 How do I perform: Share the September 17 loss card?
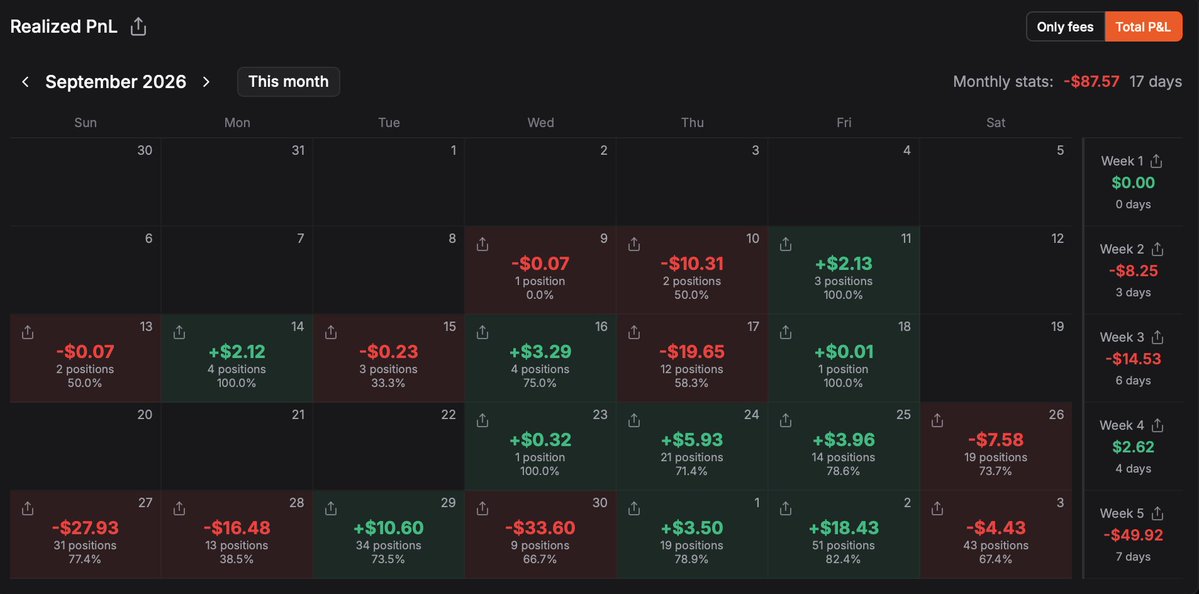634,333
